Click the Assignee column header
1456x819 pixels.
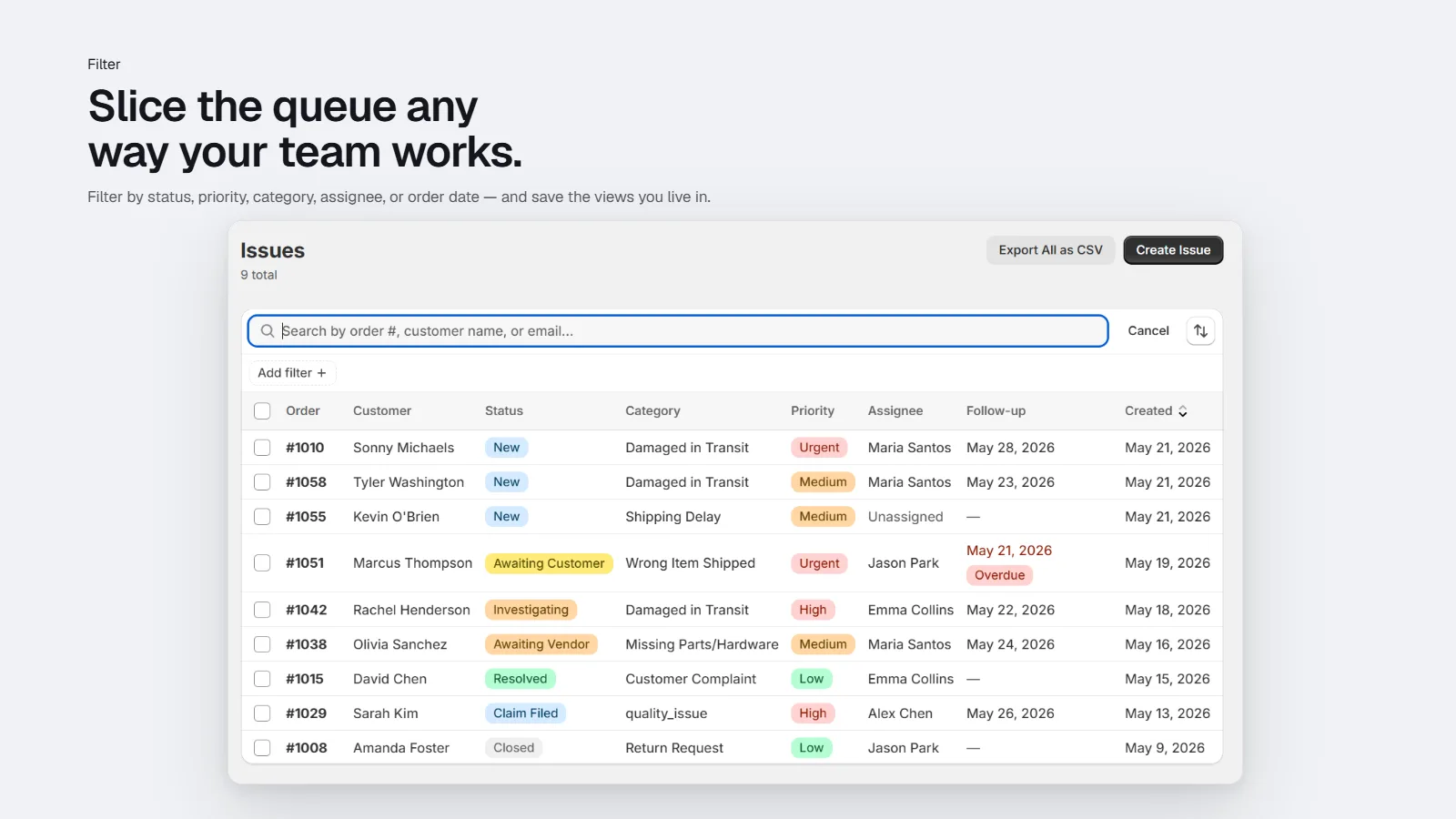(895, 411)
